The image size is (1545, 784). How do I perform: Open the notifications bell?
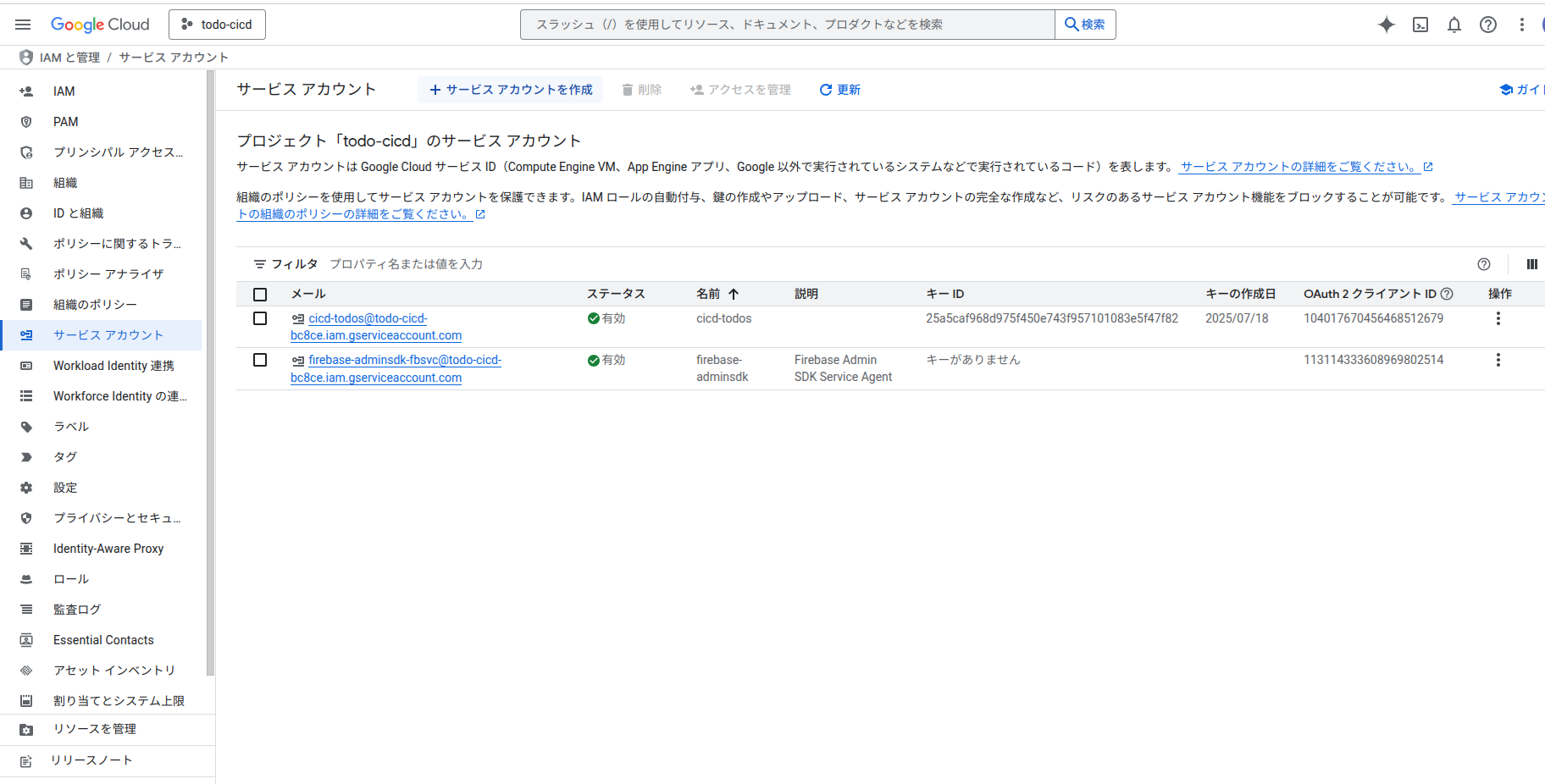tap(1454, 25)
